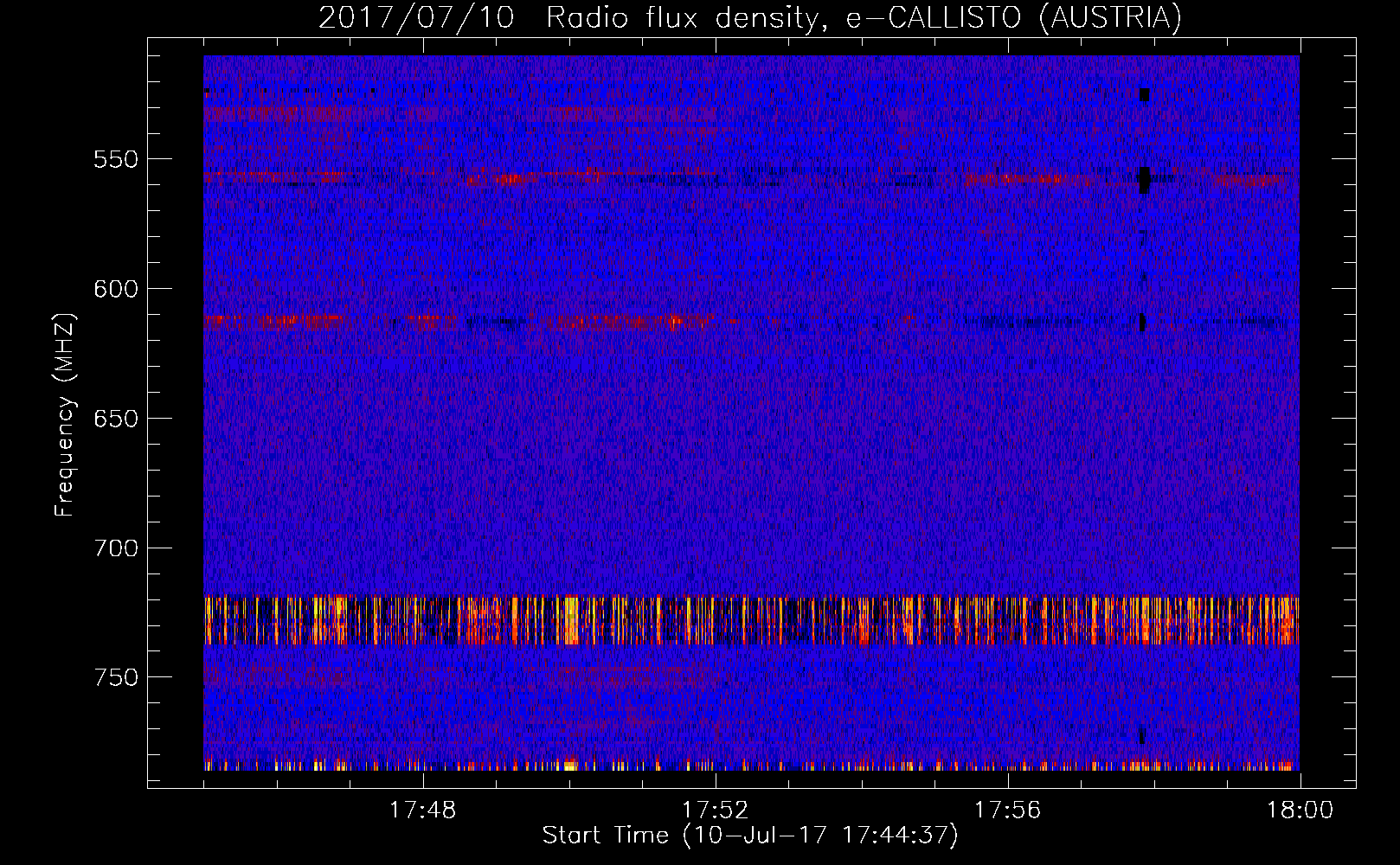Click the 17:56 time tick label
The width and height of the screenshot is (1400, 865).
pyautogui.click(x=1008, y=811)
